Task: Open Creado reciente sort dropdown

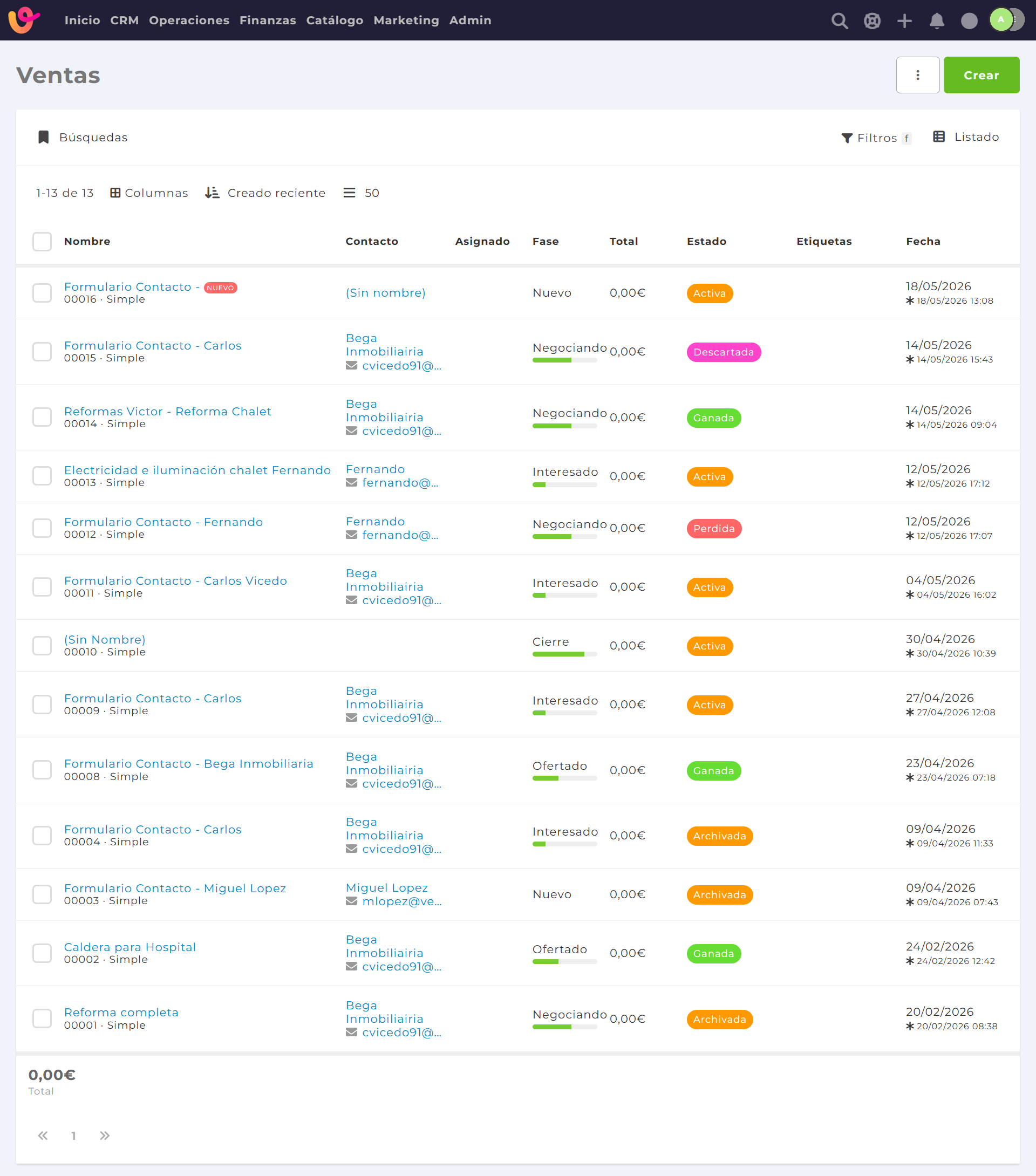Action: (265, 193)
